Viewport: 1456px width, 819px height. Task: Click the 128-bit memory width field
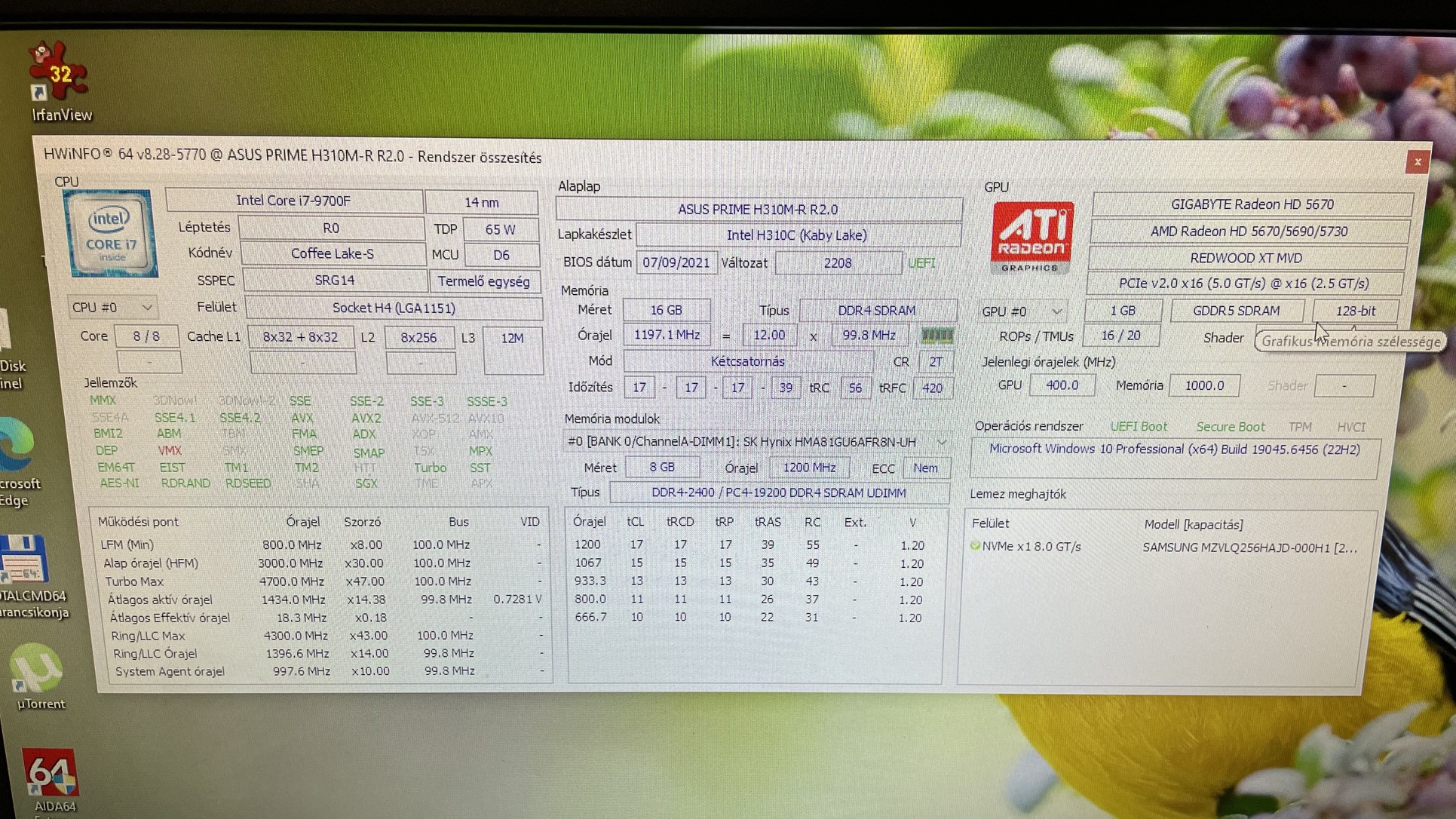point(1355,311)
